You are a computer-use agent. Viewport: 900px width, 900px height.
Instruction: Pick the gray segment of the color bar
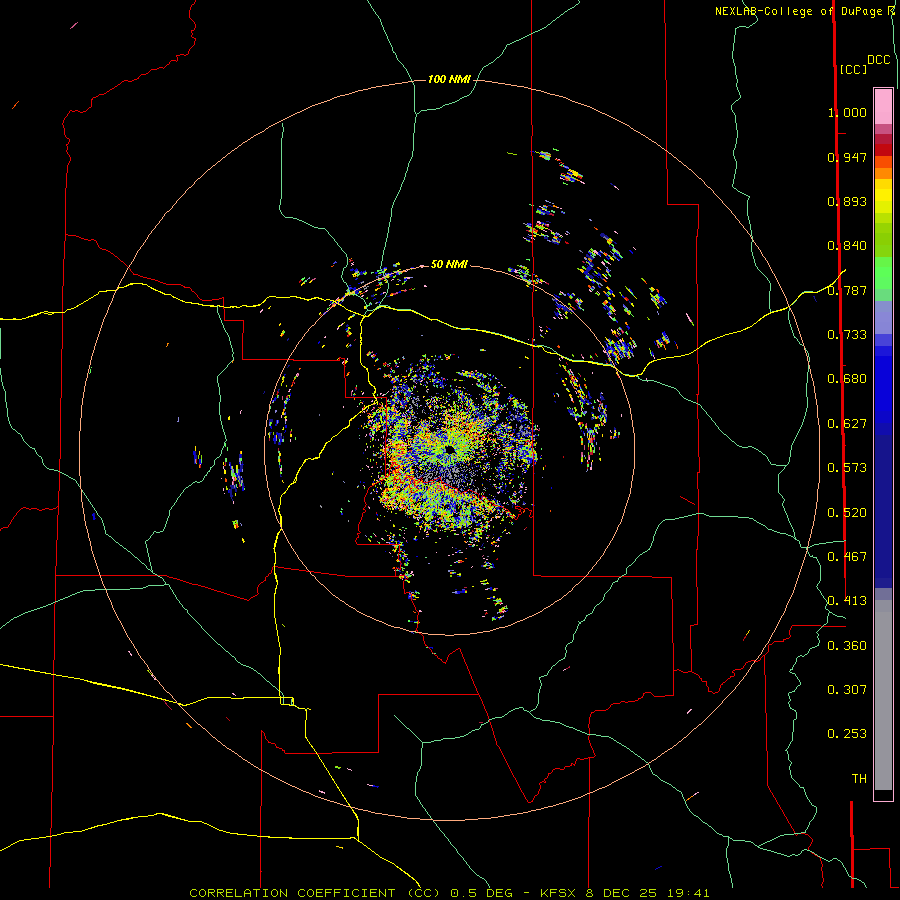coord(883,695)
